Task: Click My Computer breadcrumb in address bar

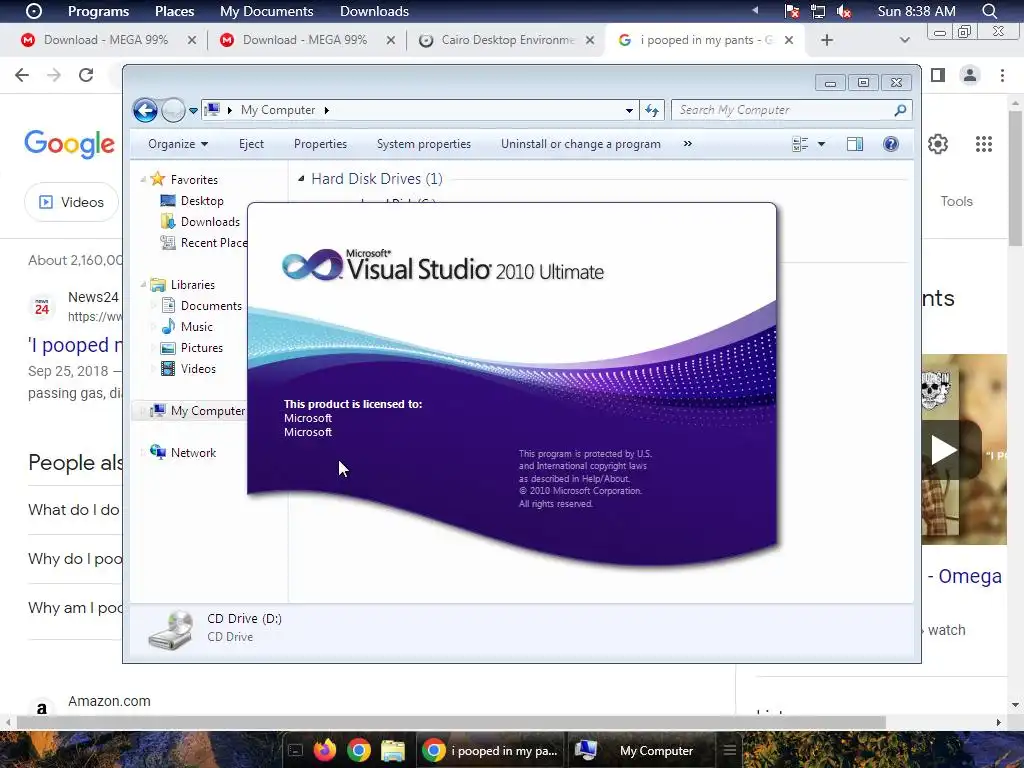Action: point(278,110)
